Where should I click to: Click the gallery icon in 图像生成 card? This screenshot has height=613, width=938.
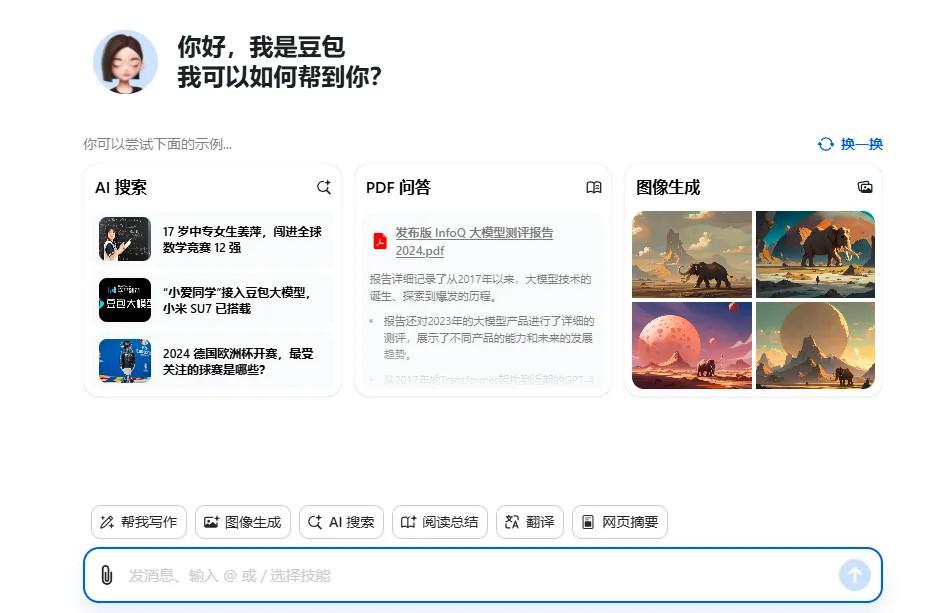tap(864, 187)
